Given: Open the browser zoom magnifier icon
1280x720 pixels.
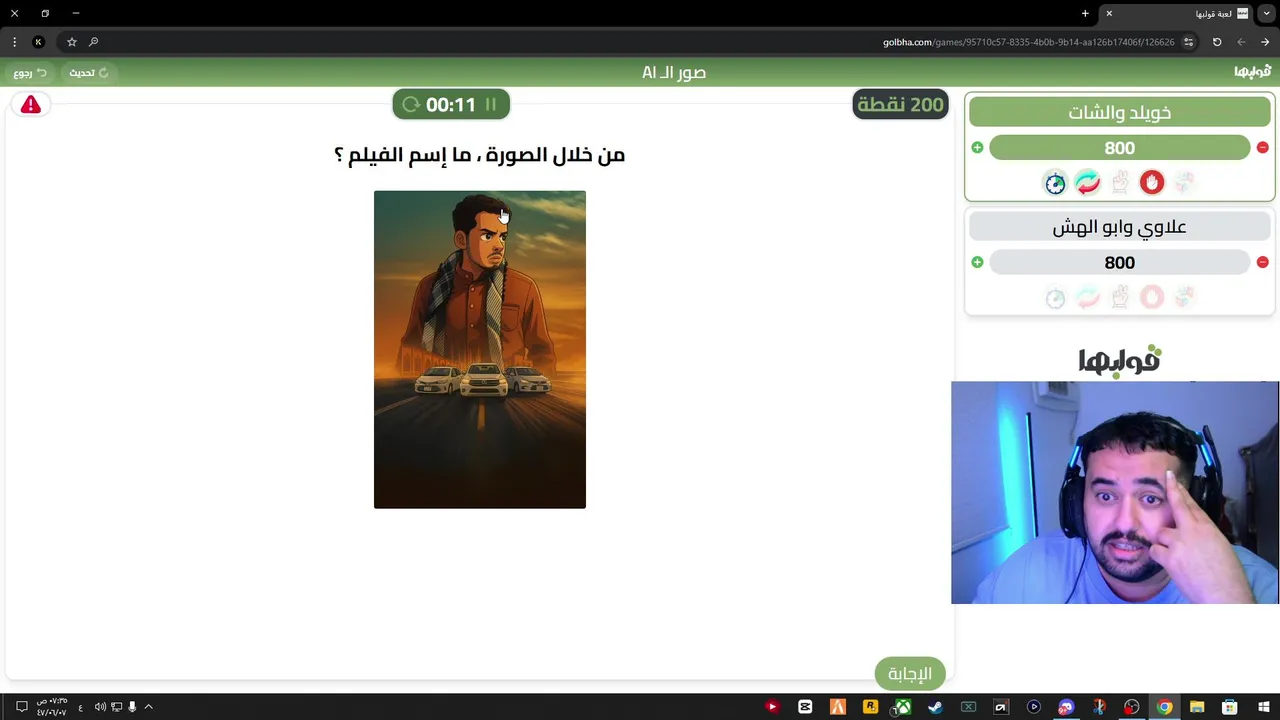Looking at the screenshot, I should (93, 42).
